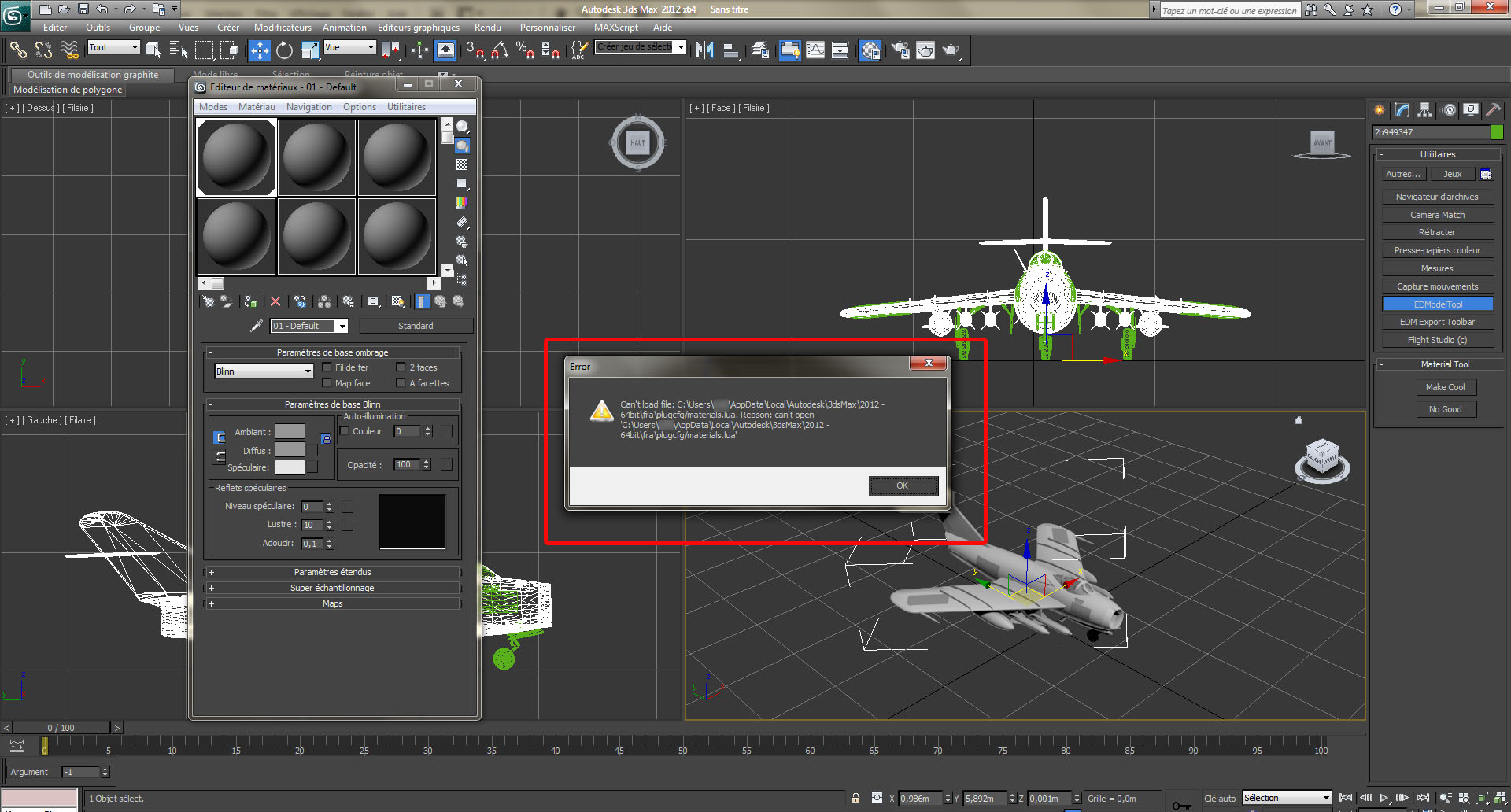Open the MAXScript menu

click(x=616, y=28)
